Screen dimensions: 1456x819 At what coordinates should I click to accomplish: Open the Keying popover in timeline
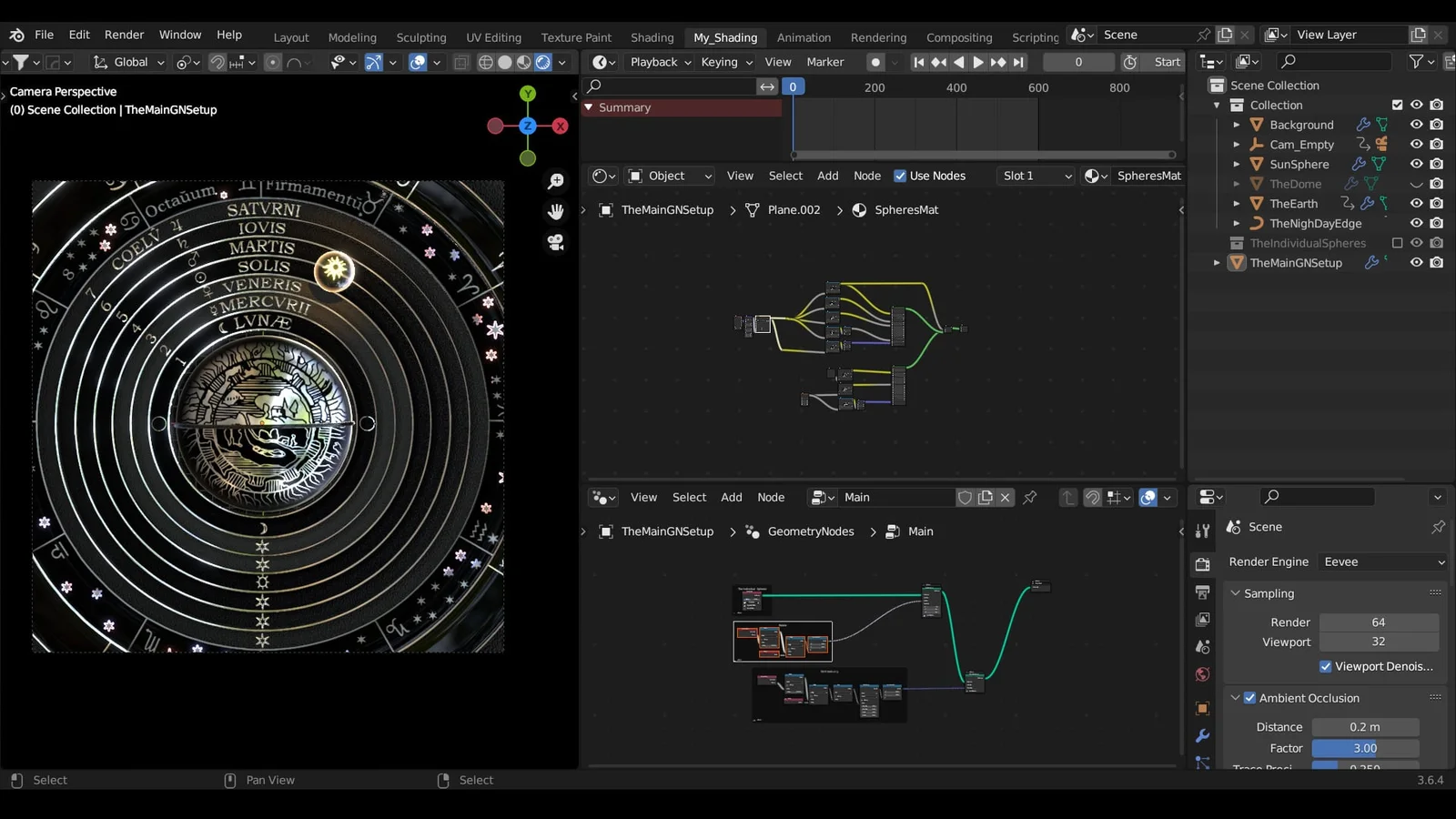point(726,62)
